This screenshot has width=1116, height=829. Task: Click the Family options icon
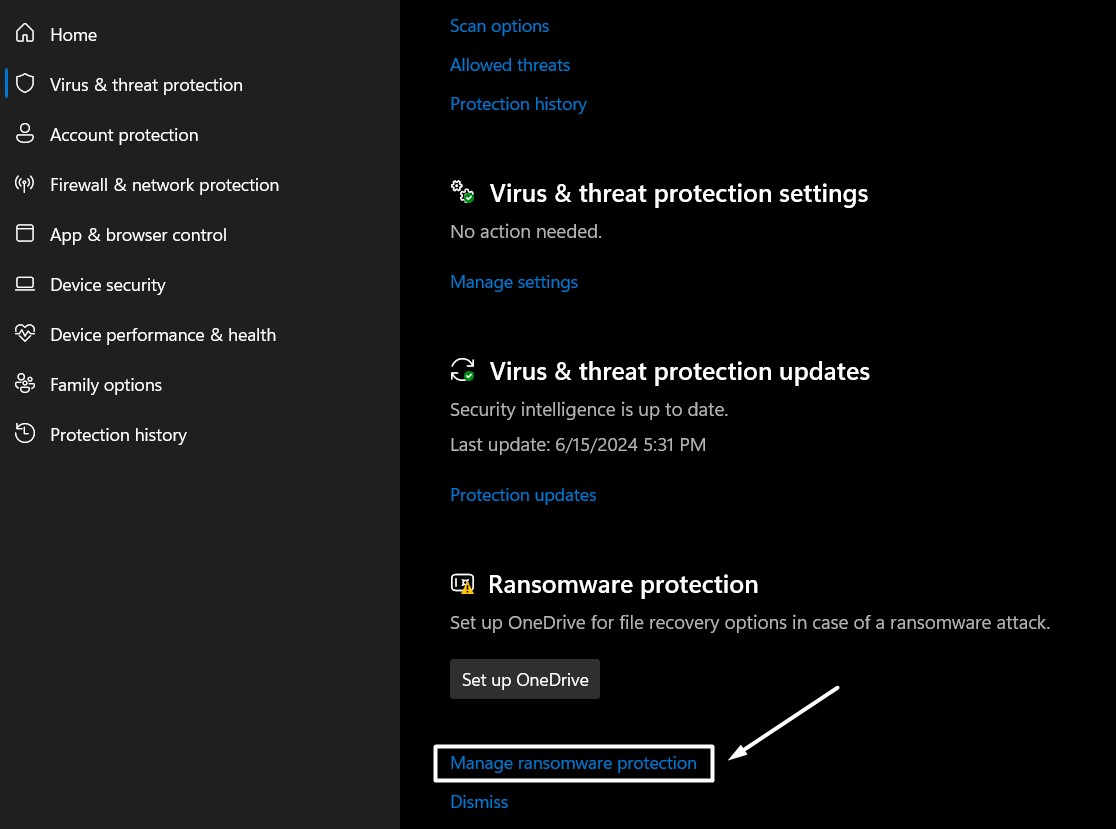(25, 384)
